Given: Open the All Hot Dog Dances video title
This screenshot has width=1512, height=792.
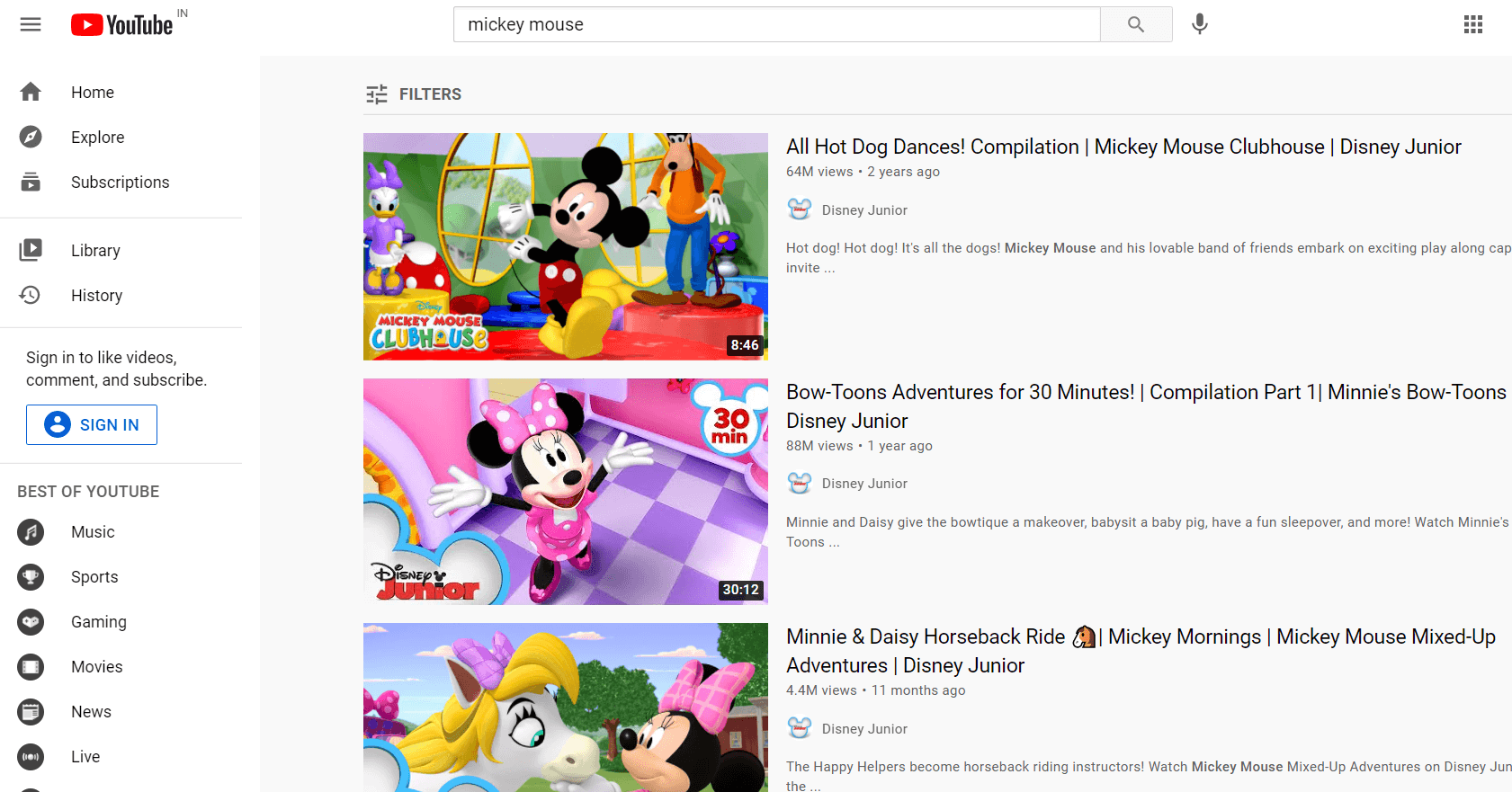Looking at the screenshot, I should [x=1123, y=147].
